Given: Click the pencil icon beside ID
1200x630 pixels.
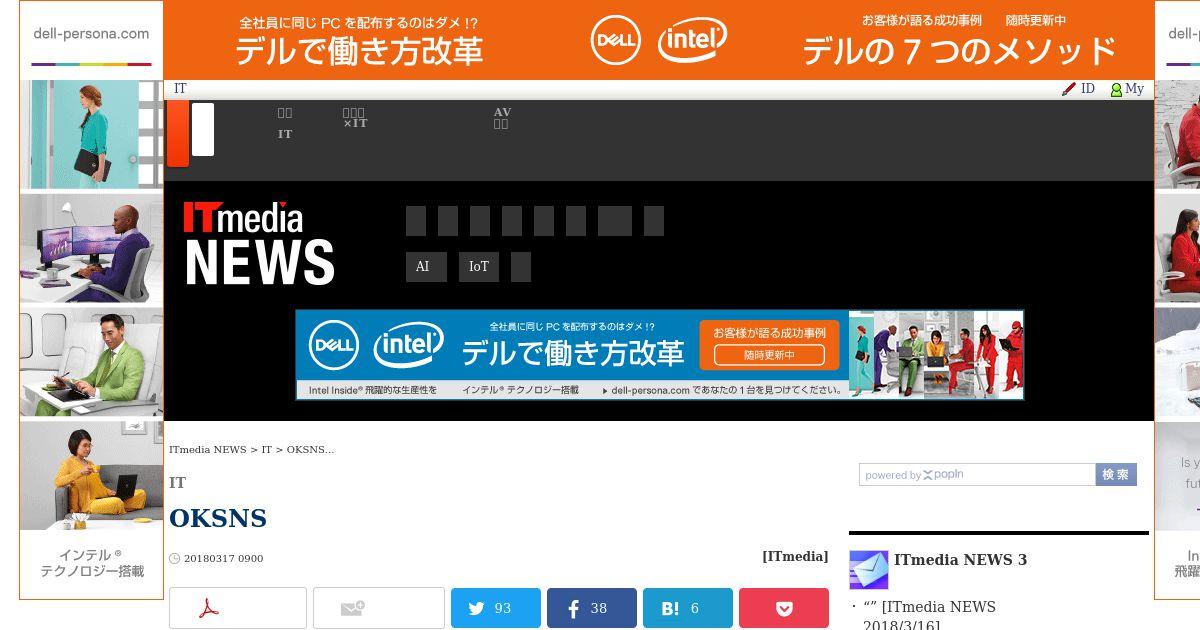Looking at the screenshot, I should [x=1069, y=89].
